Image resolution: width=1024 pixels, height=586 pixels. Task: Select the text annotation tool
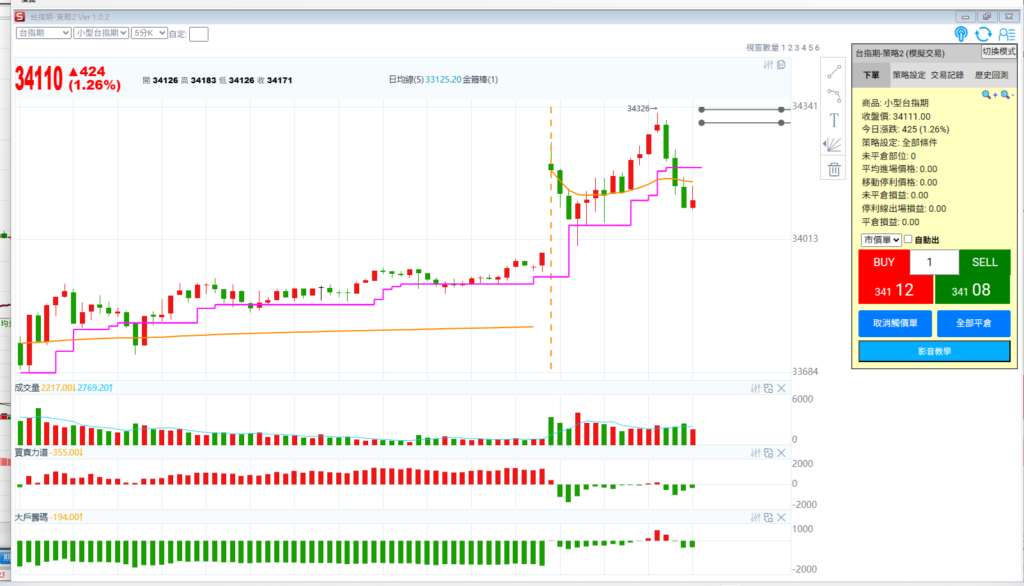pos(834,119)
